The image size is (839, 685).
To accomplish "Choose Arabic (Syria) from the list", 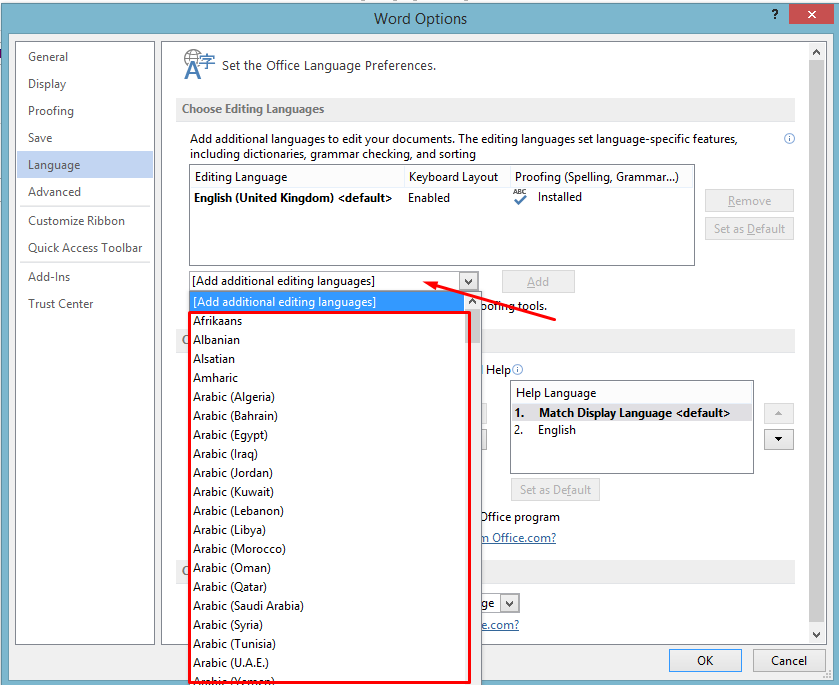I will [x=327, y=625].
